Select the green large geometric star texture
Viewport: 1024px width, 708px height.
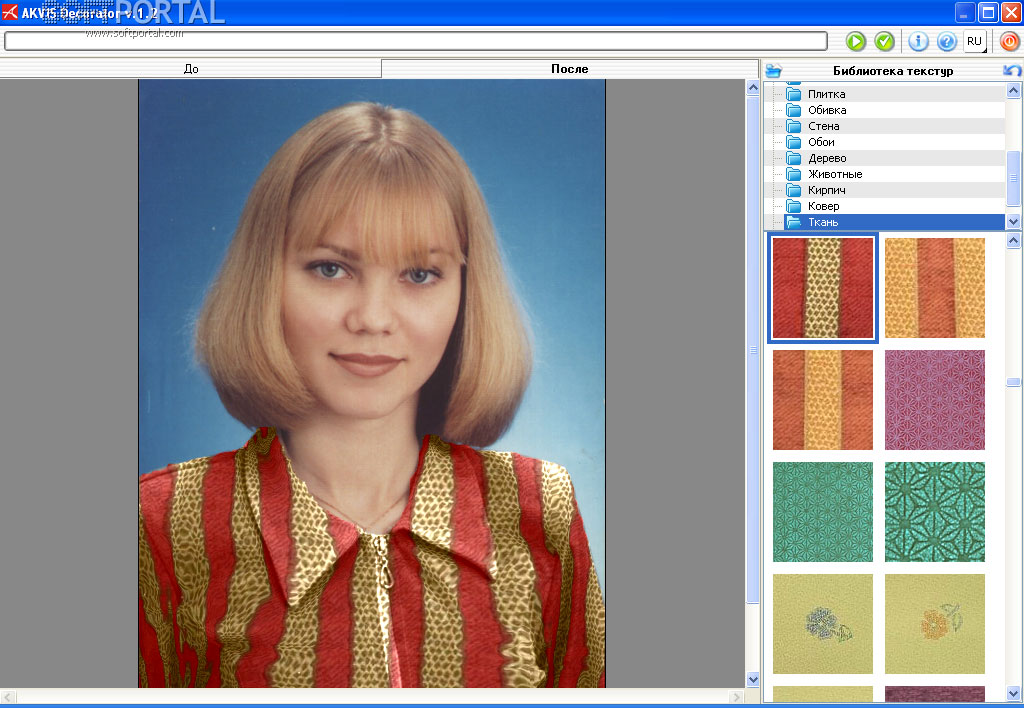pyautogui.click(x=935, y=512)
